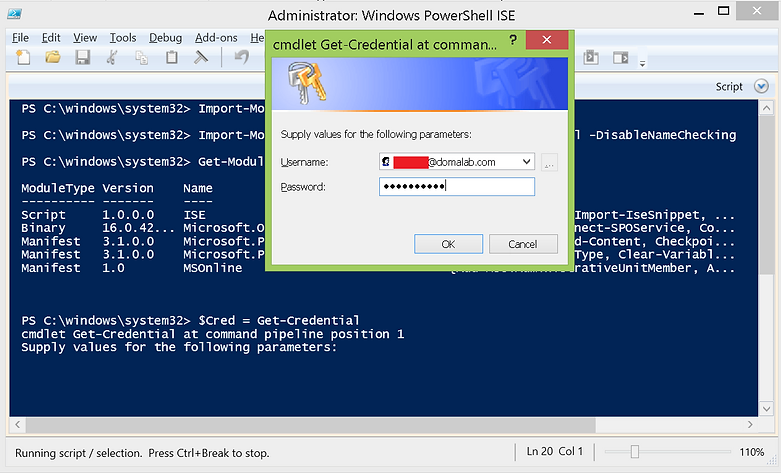Click the Paste clipboard toolbar icon
781x473 pixels.
(x=172, y=58)
